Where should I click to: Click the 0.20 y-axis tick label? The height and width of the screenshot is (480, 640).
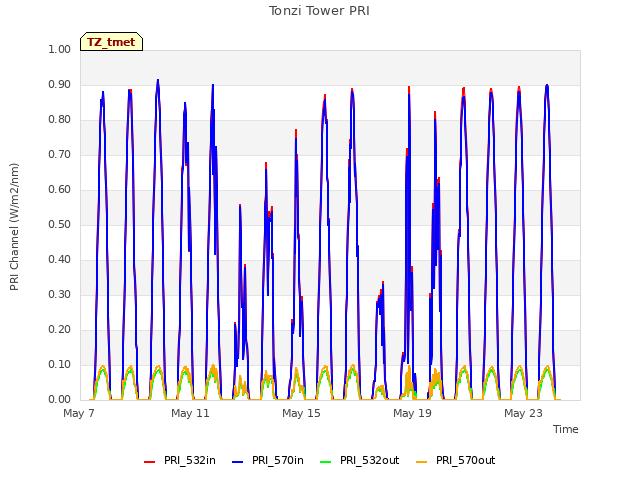point(60,329)
